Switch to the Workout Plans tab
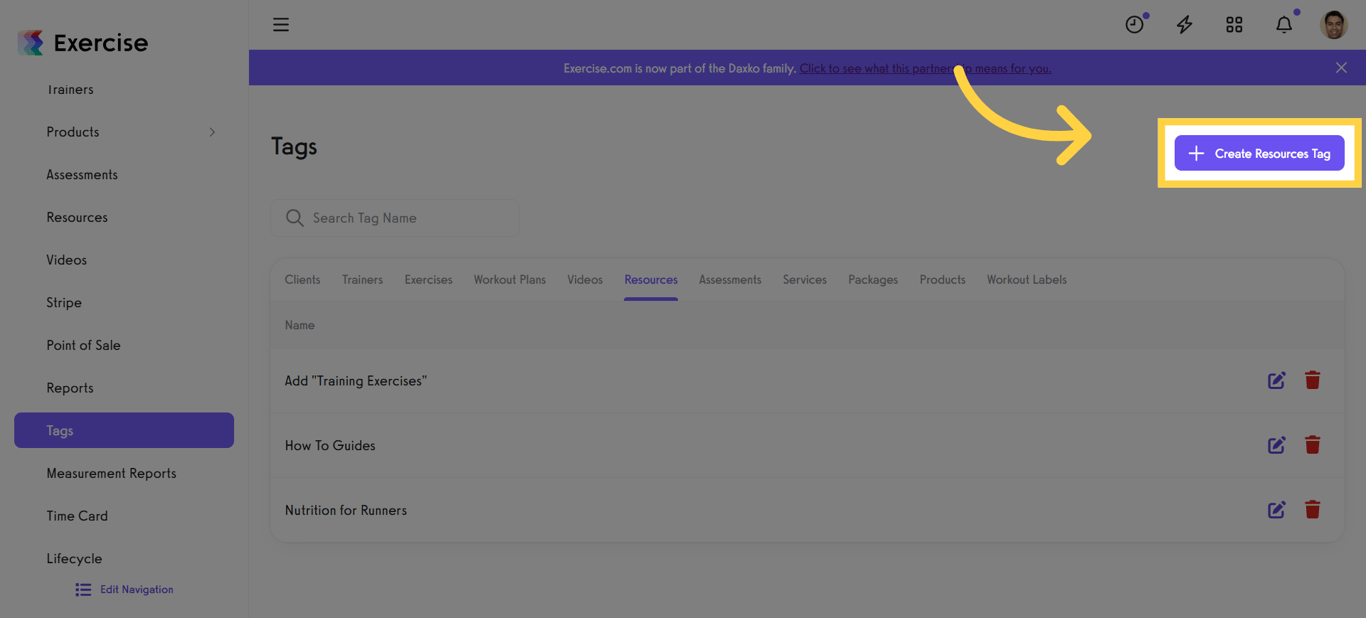This screenshot has height=618, width=1366. click(509, 280)
